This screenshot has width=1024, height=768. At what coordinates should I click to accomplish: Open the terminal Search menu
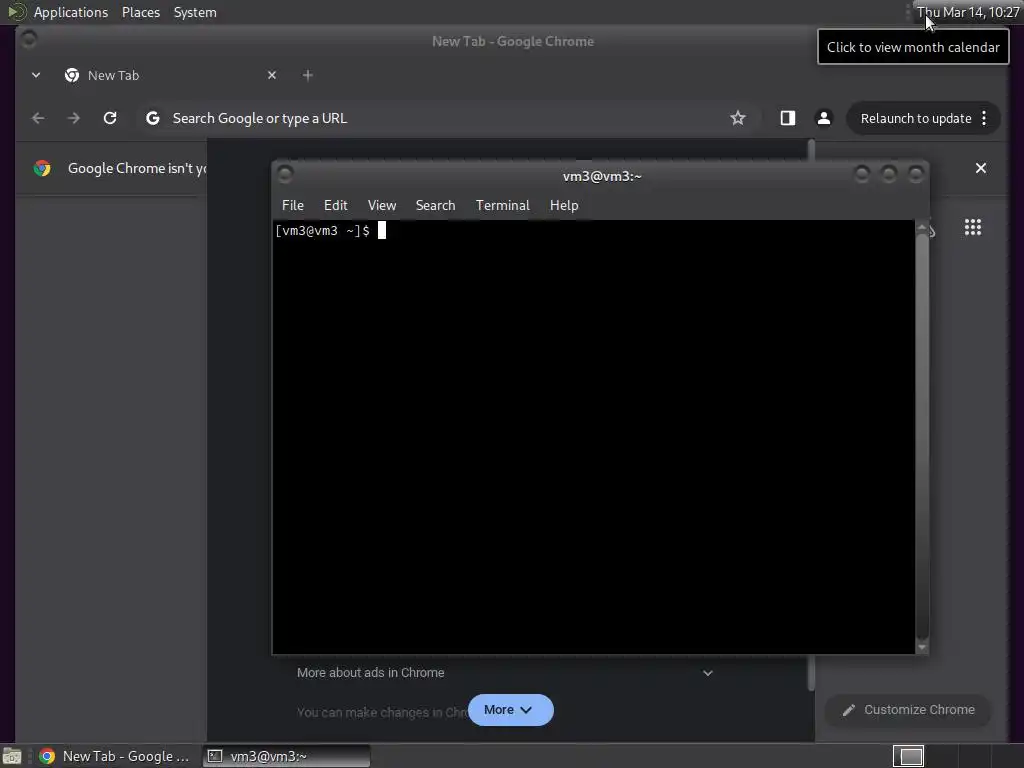(435, 205)
